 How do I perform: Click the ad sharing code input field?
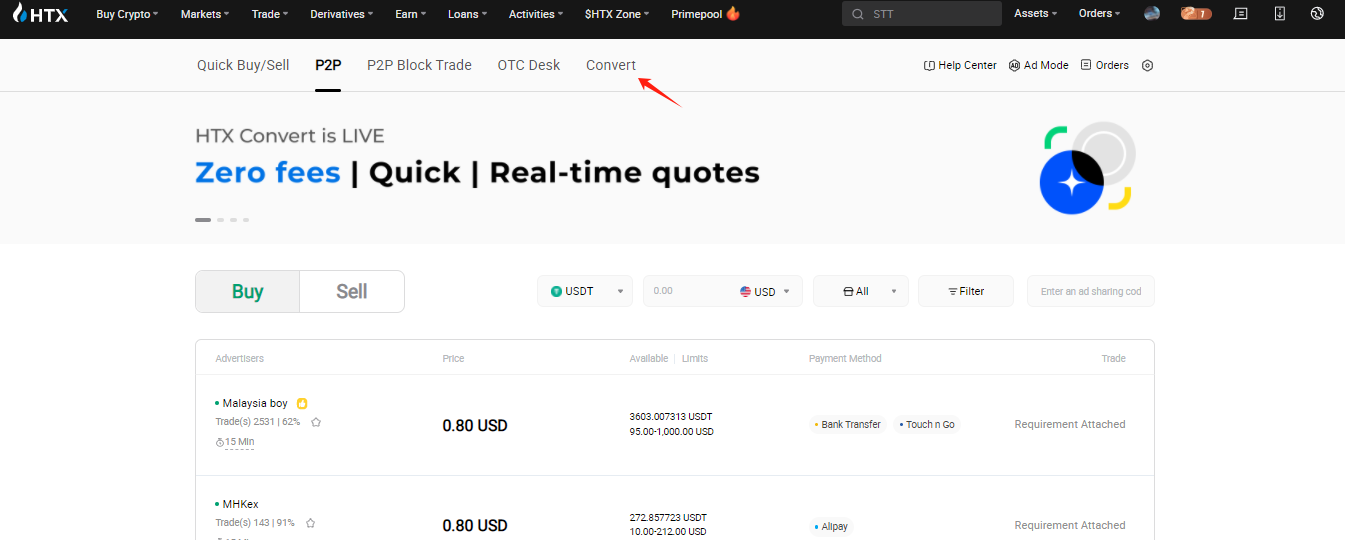1090,291
